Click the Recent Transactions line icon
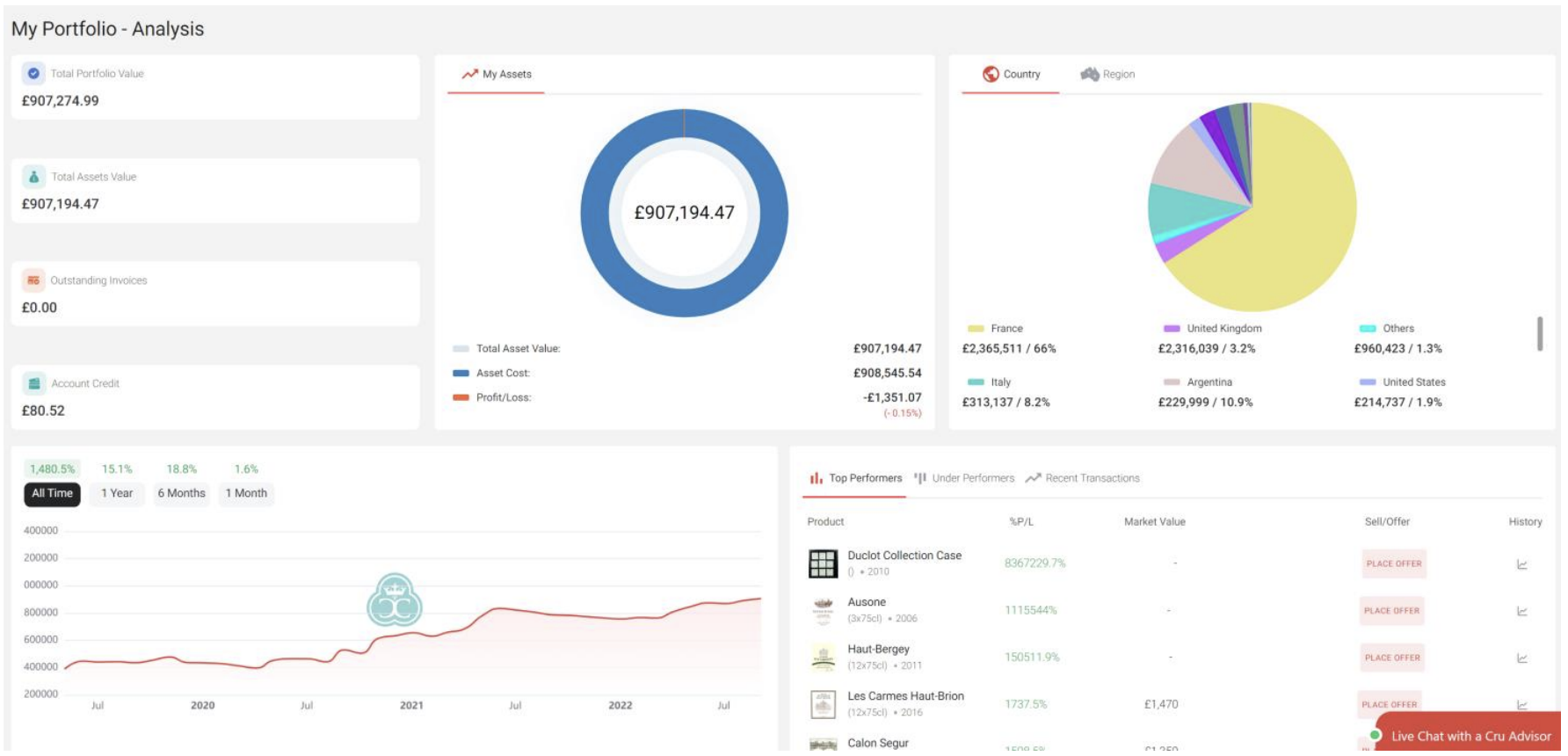Image resolution: width=1568 pixels, height=756 pixels. [1034, 478]
